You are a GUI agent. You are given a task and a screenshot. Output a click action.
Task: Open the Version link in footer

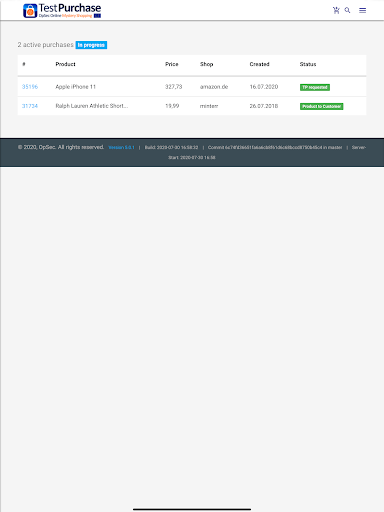(x=121, y=147)
